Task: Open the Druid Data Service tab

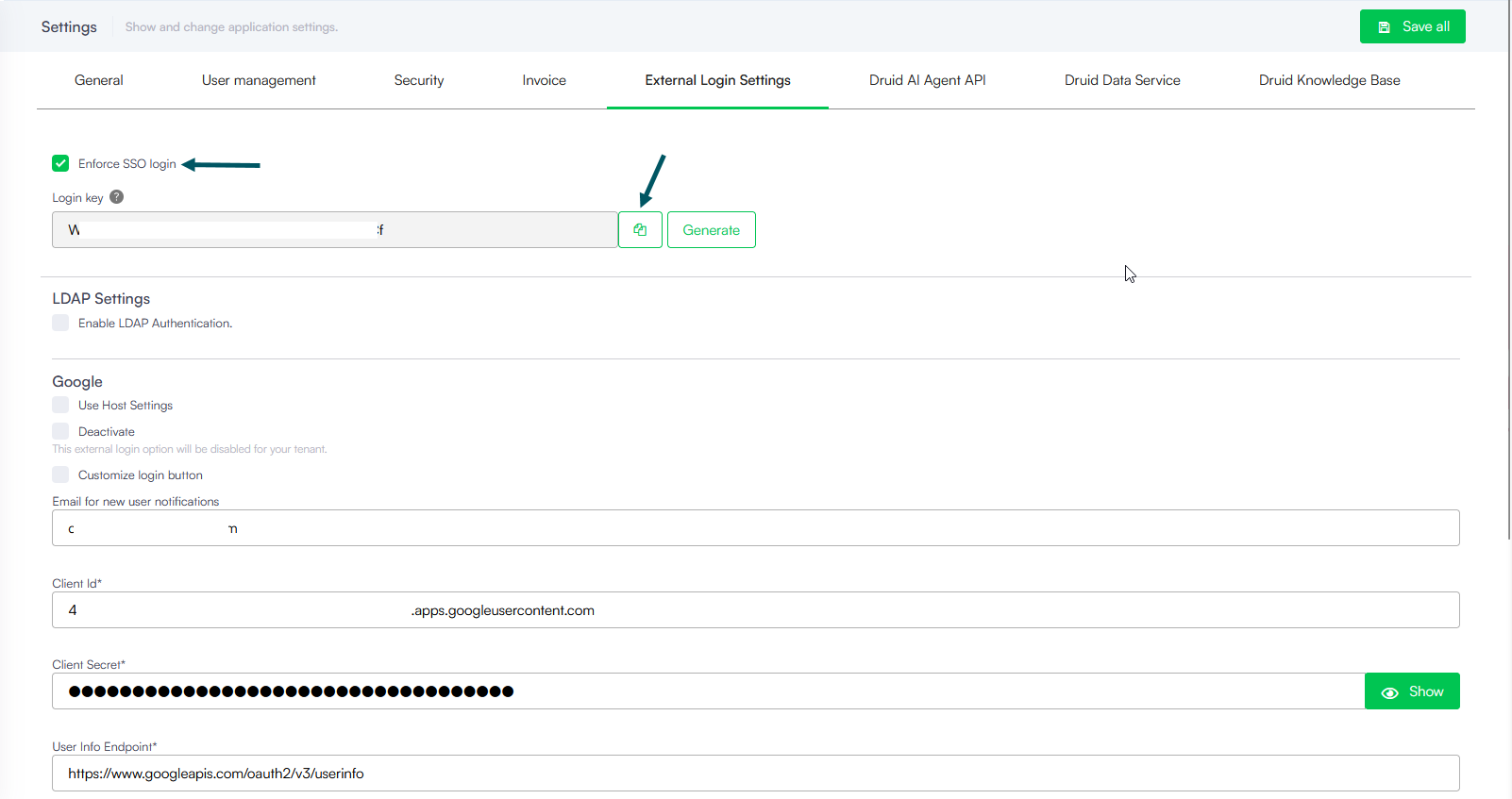Action: 1122,80
